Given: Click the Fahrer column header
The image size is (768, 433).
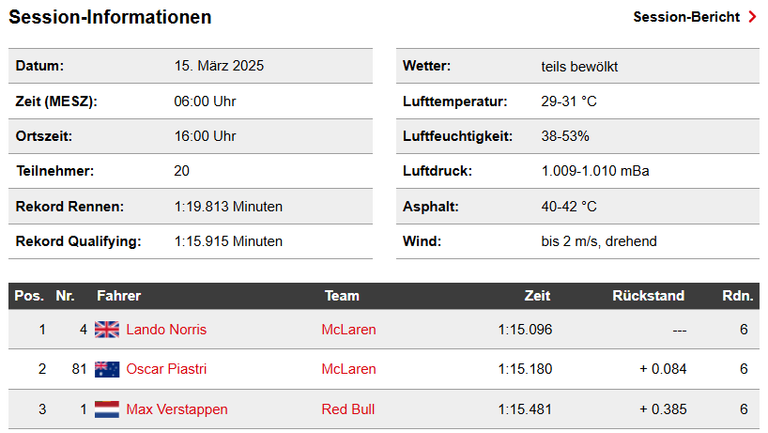Looking at the screenshot, I should click(x=119, y=296).
